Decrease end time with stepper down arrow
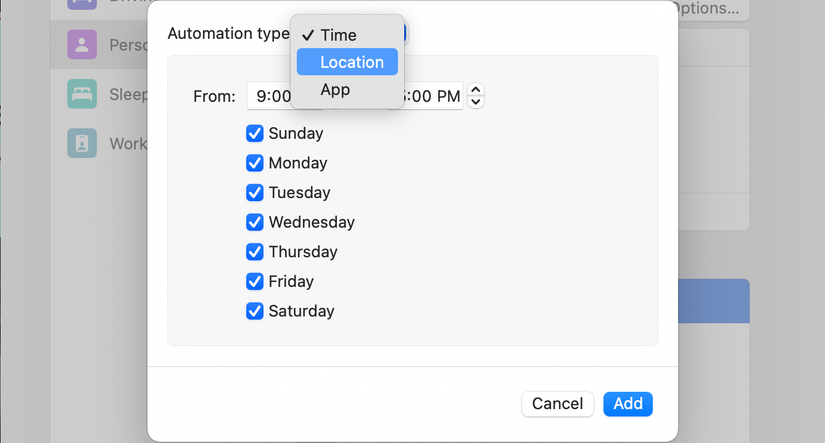Viewport: 825px width, 443px height. click(x=476, y=102)
